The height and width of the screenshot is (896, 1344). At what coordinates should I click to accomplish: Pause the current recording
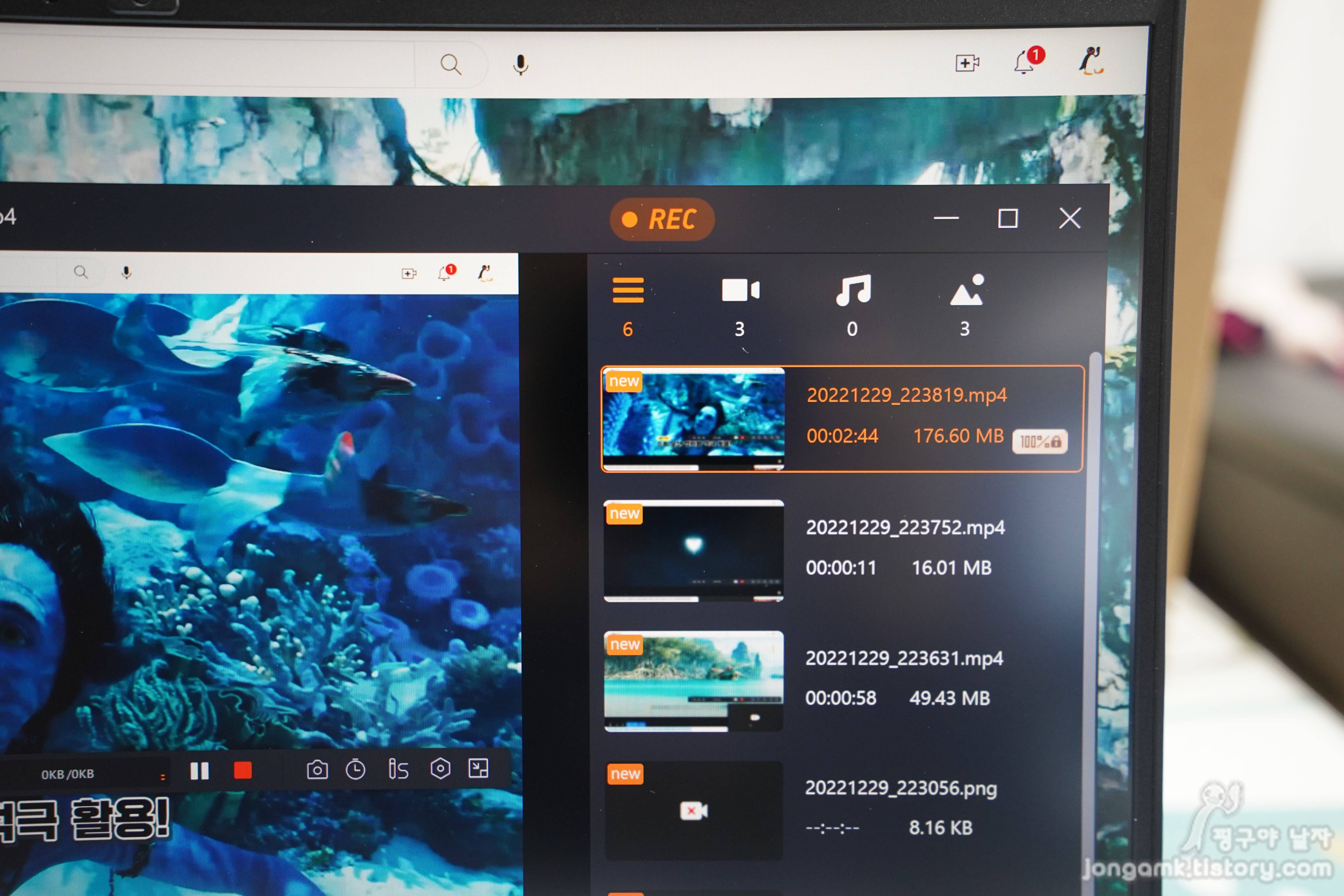(199, 771)
